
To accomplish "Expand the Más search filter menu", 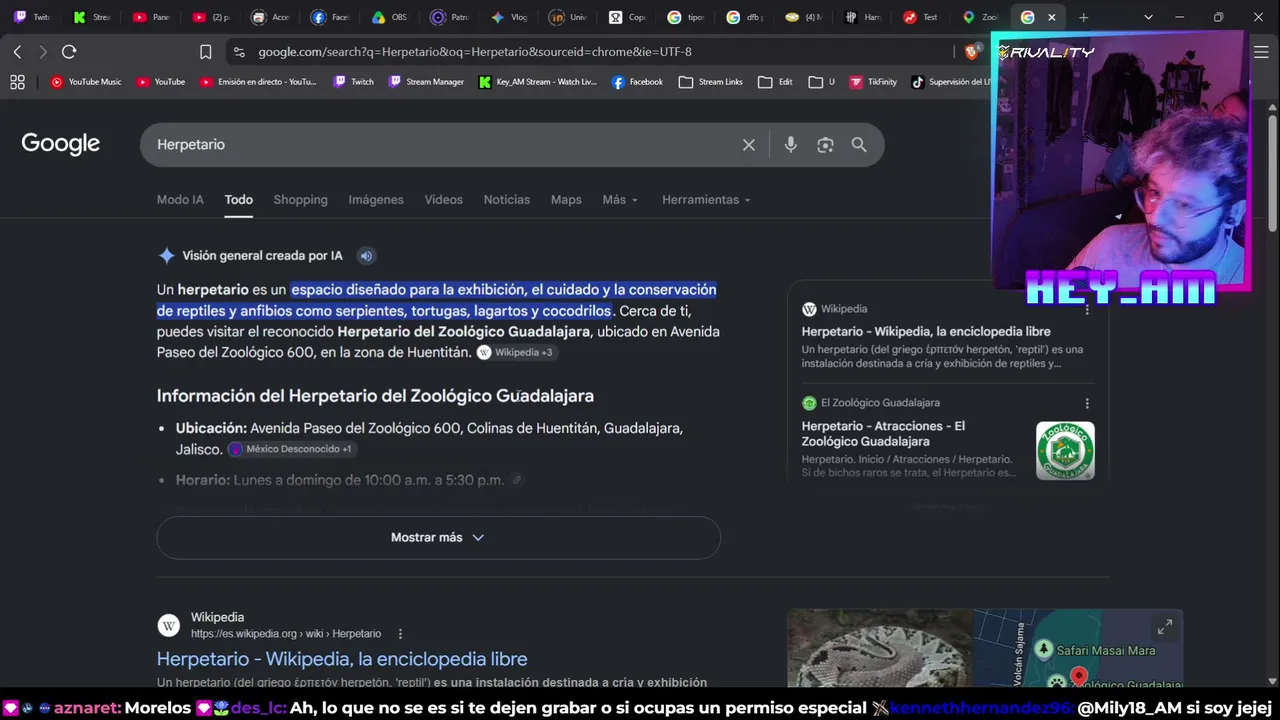I will [x=620, y=200].
